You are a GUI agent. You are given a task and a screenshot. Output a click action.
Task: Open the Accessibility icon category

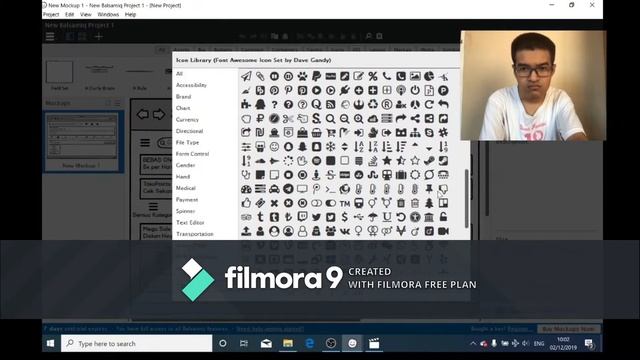[x=191, y=85]
